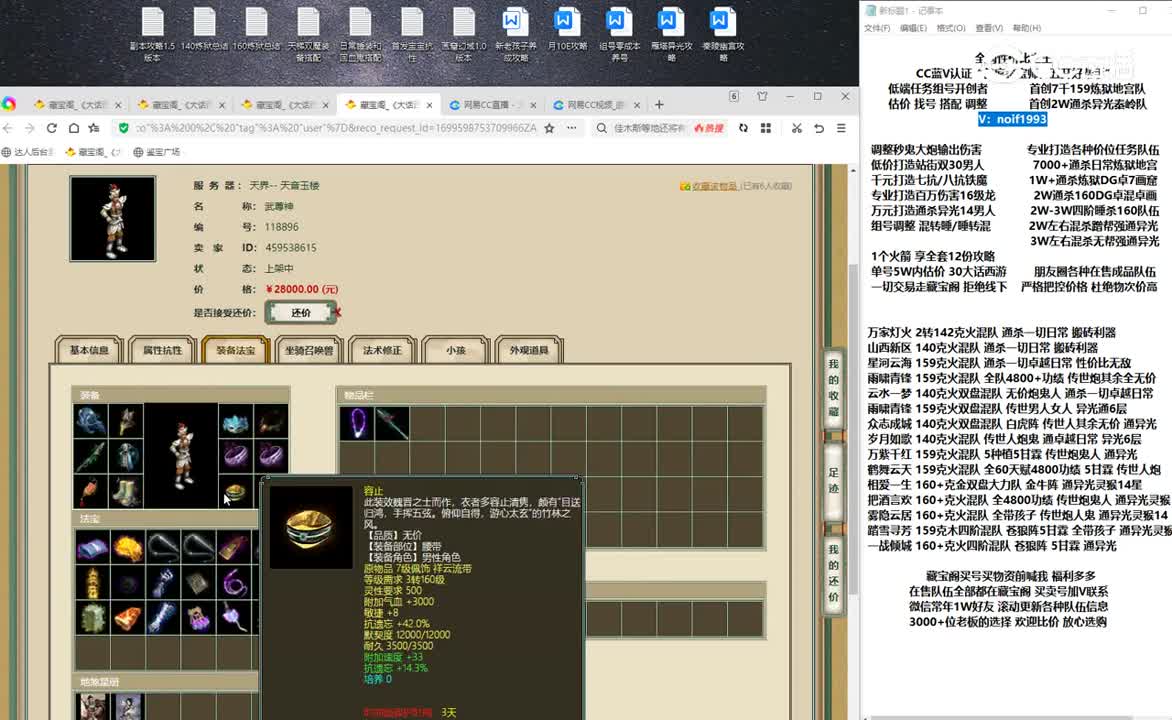This screenshot has width=1172, height=720.
Task: Open the purple necklace in the inventory grid
Action: point(357,423)
